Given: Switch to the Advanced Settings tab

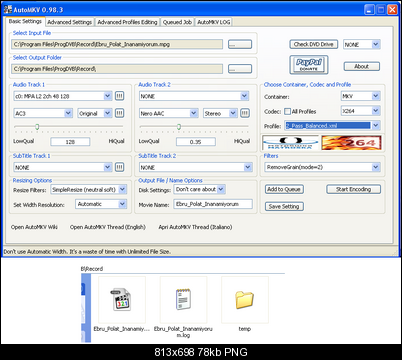Looking at the screenshot, I should [x=70, y=22].
